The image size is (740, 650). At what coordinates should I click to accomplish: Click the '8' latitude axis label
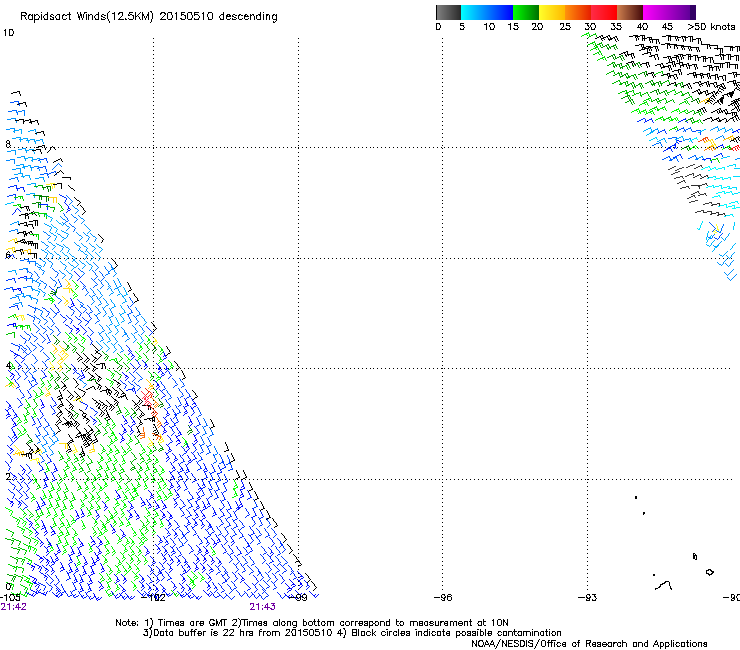click(x=8, y=144)
